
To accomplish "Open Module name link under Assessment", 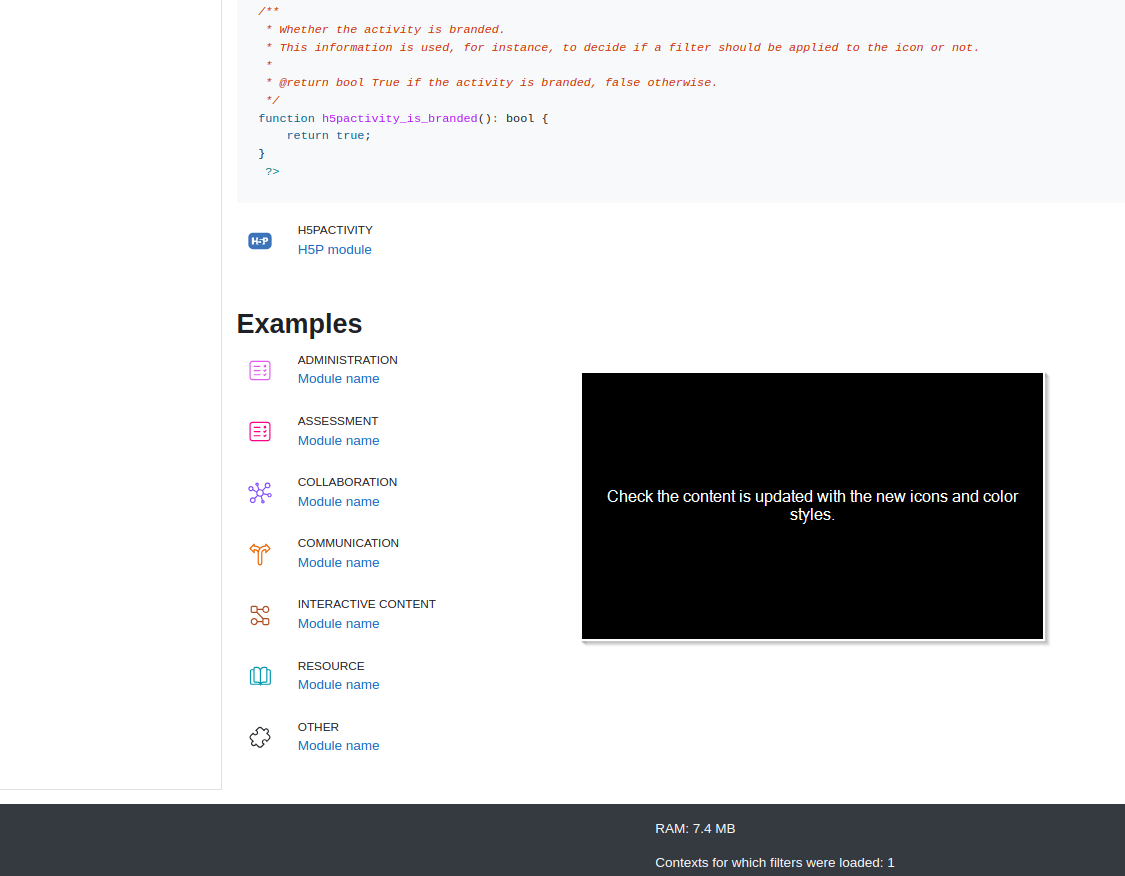I will (339, 441).
